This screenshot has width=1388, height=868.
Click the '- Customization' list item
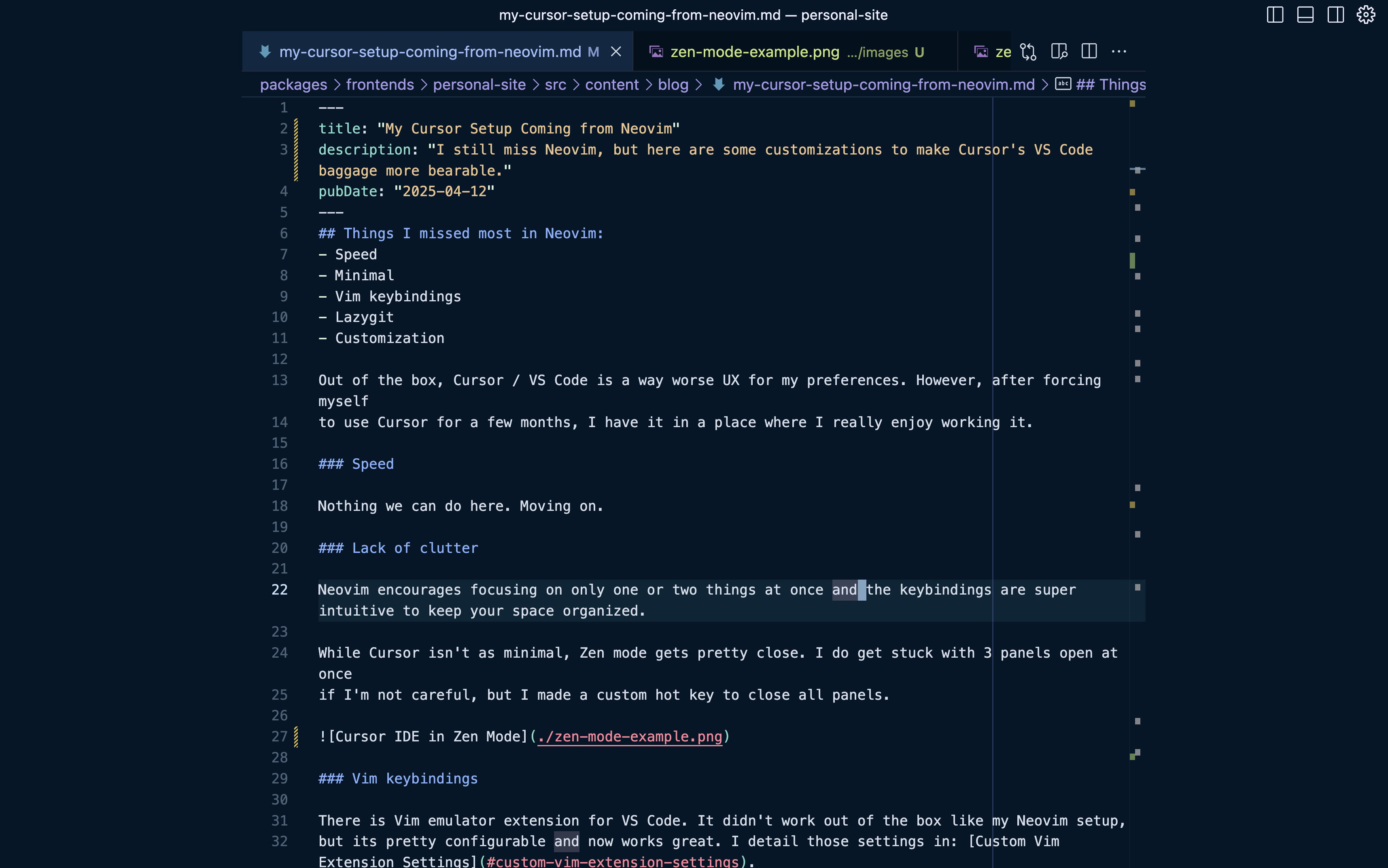(x=382, y=338)
